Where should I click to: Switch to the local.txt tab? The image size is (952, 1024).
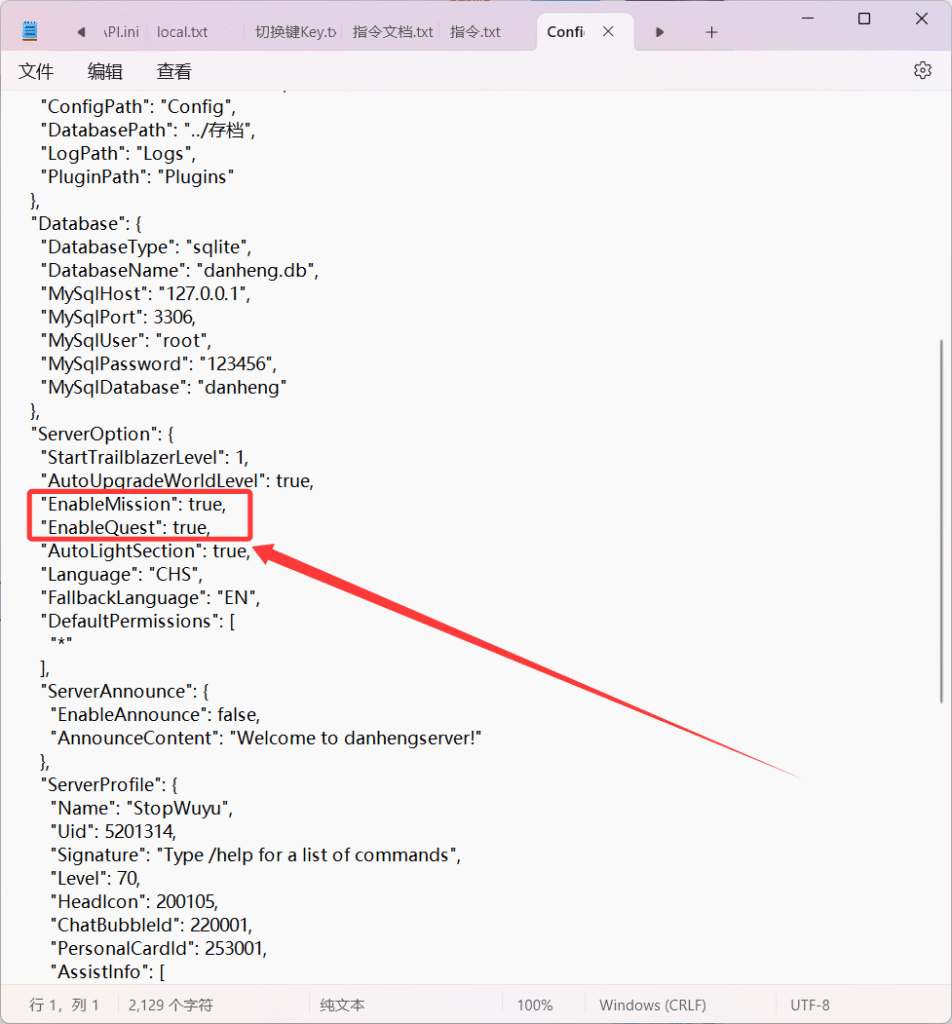click(x=183, y=32)
